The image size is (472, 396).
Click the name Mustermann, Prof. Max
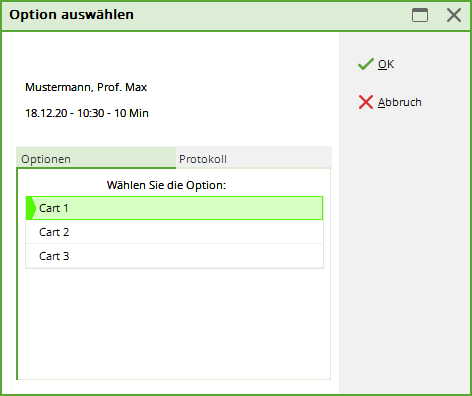point(86,87)
